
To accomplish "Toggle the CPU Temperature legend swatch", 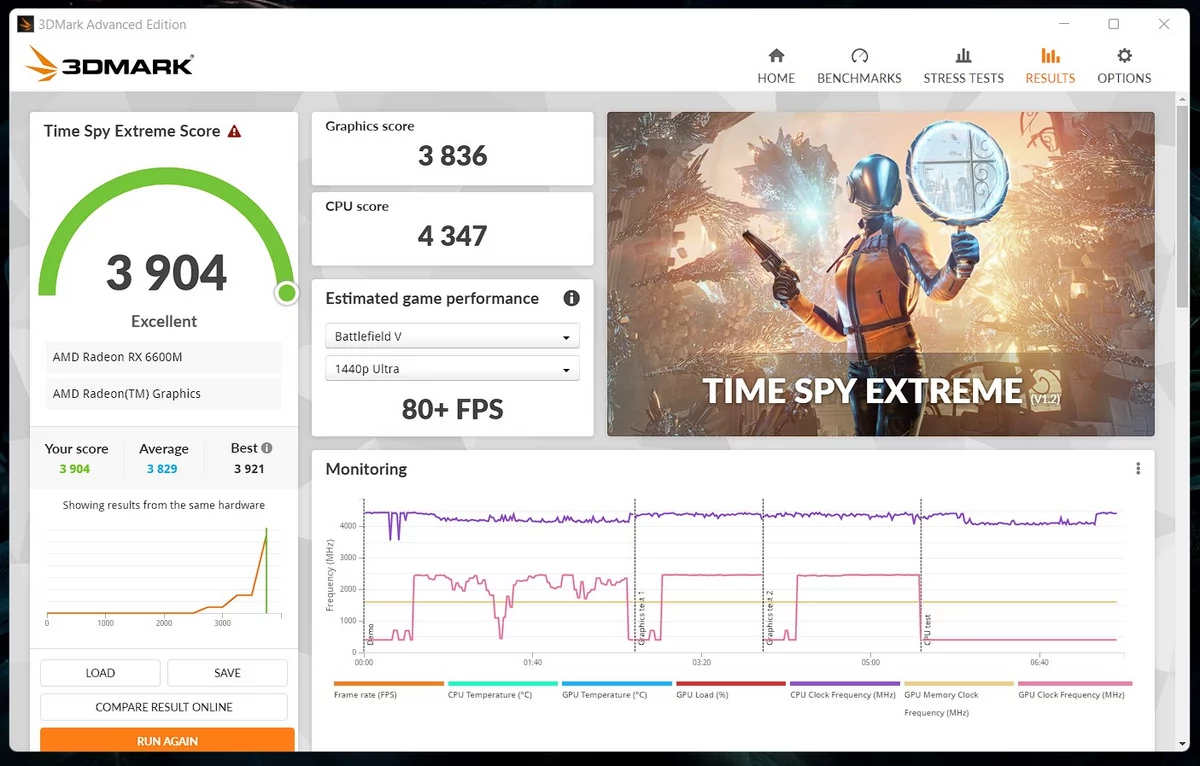I will (503, 684).
